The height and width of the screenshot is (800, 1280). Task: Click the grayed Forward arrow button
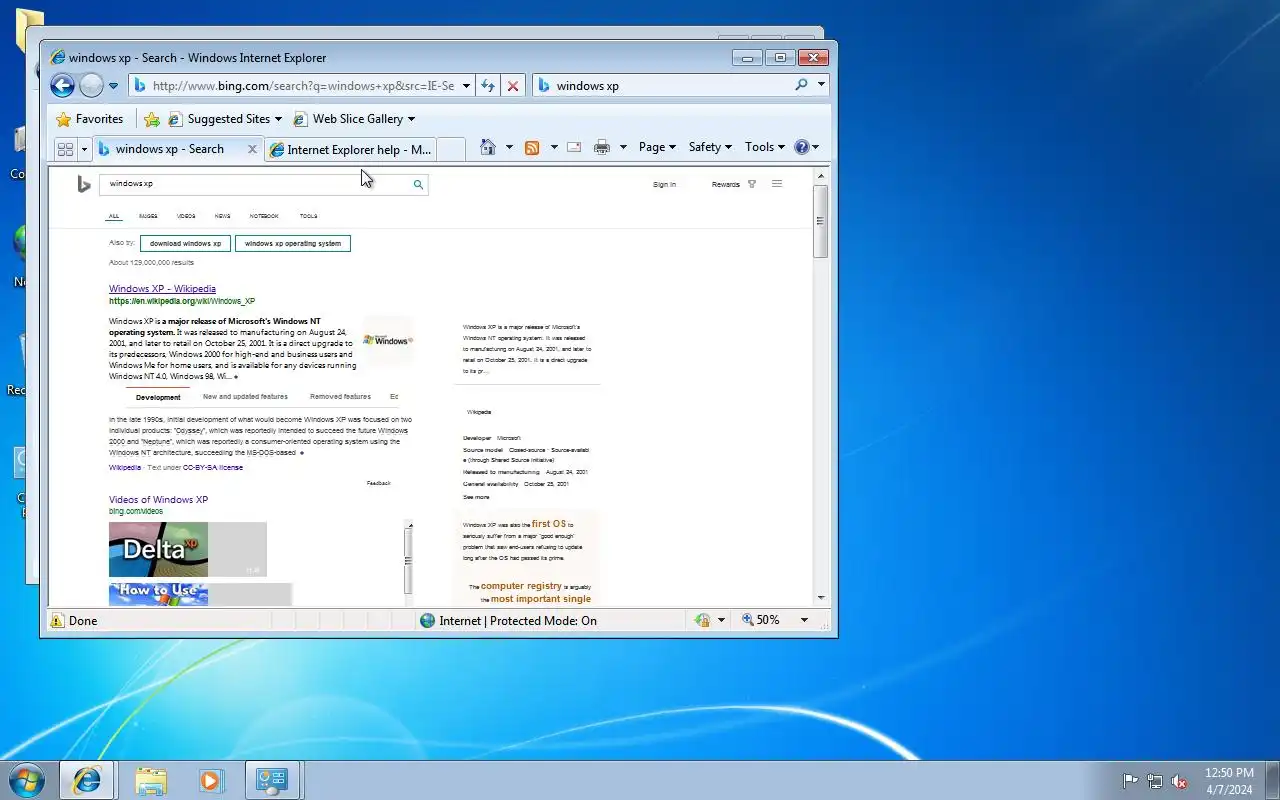click(x=91, y=86)
